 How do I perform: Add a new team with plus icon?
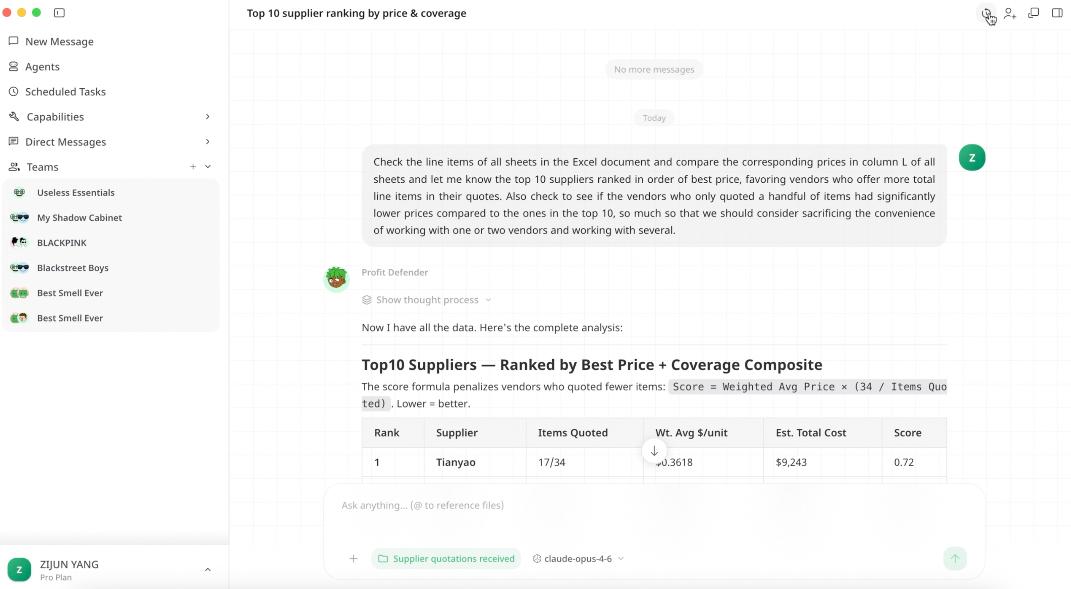pos(193,167)
